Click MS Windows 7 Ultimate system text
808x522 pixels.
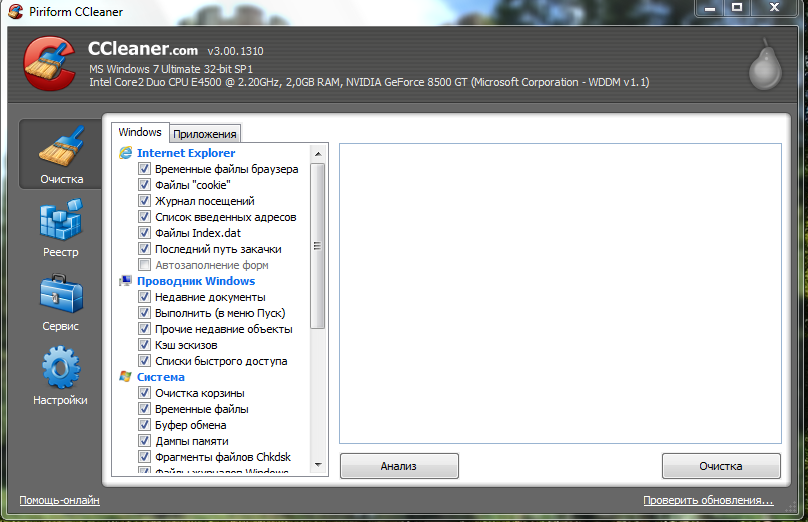pos(171,69)
